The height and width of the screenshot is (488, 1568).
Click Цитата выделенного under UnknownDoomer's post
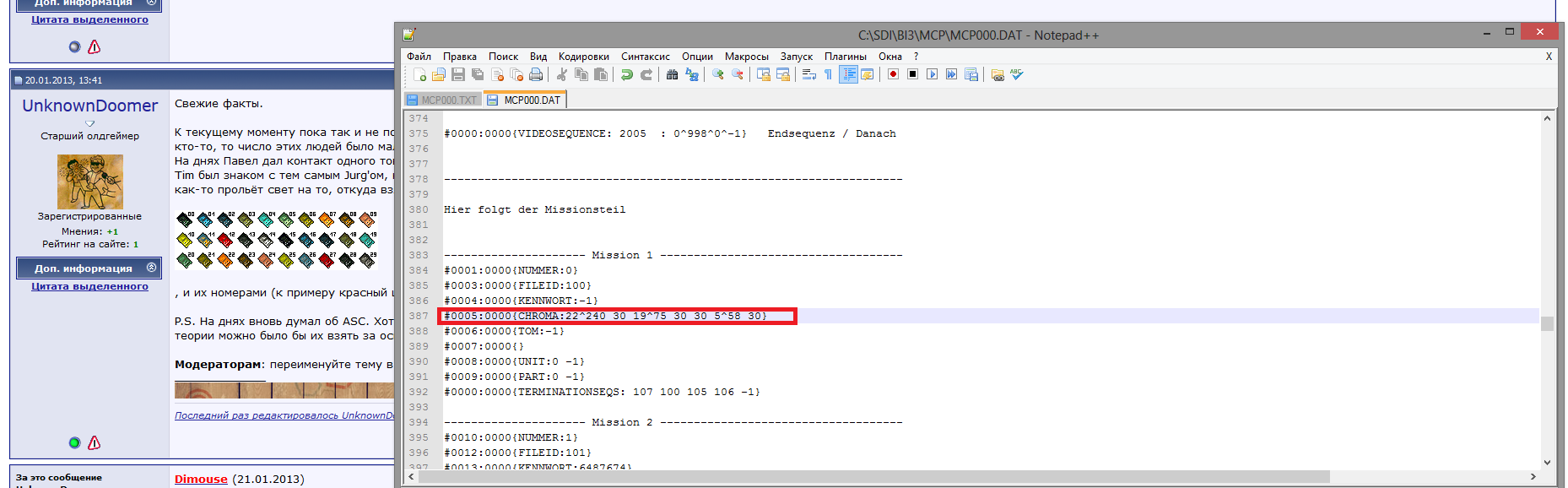coord(89,286)
